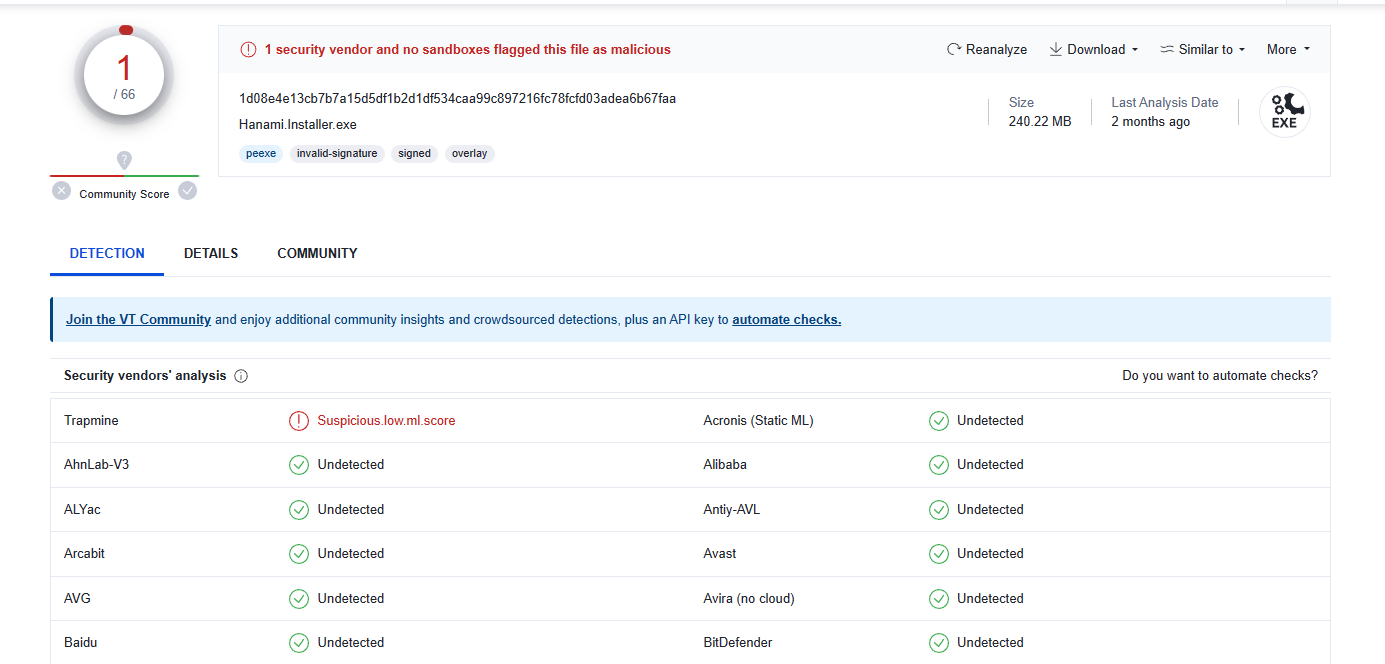This screenshot has height=664, width=1385.
Task: Click the green Undetected checkmark beside Avast
Action: pyautogui.click(x=938, y=553)
